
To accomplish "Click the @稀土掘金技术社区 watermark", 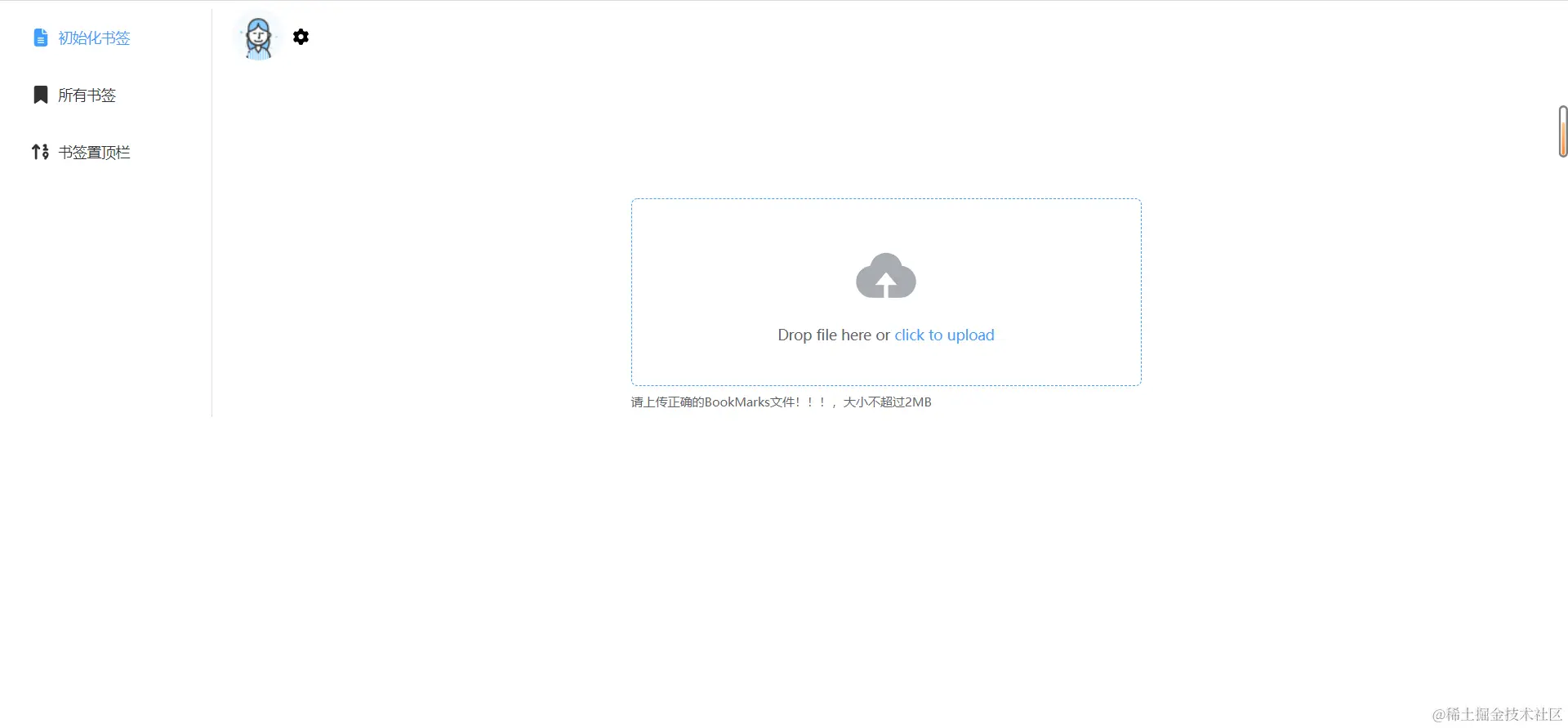I will 1497,714.
